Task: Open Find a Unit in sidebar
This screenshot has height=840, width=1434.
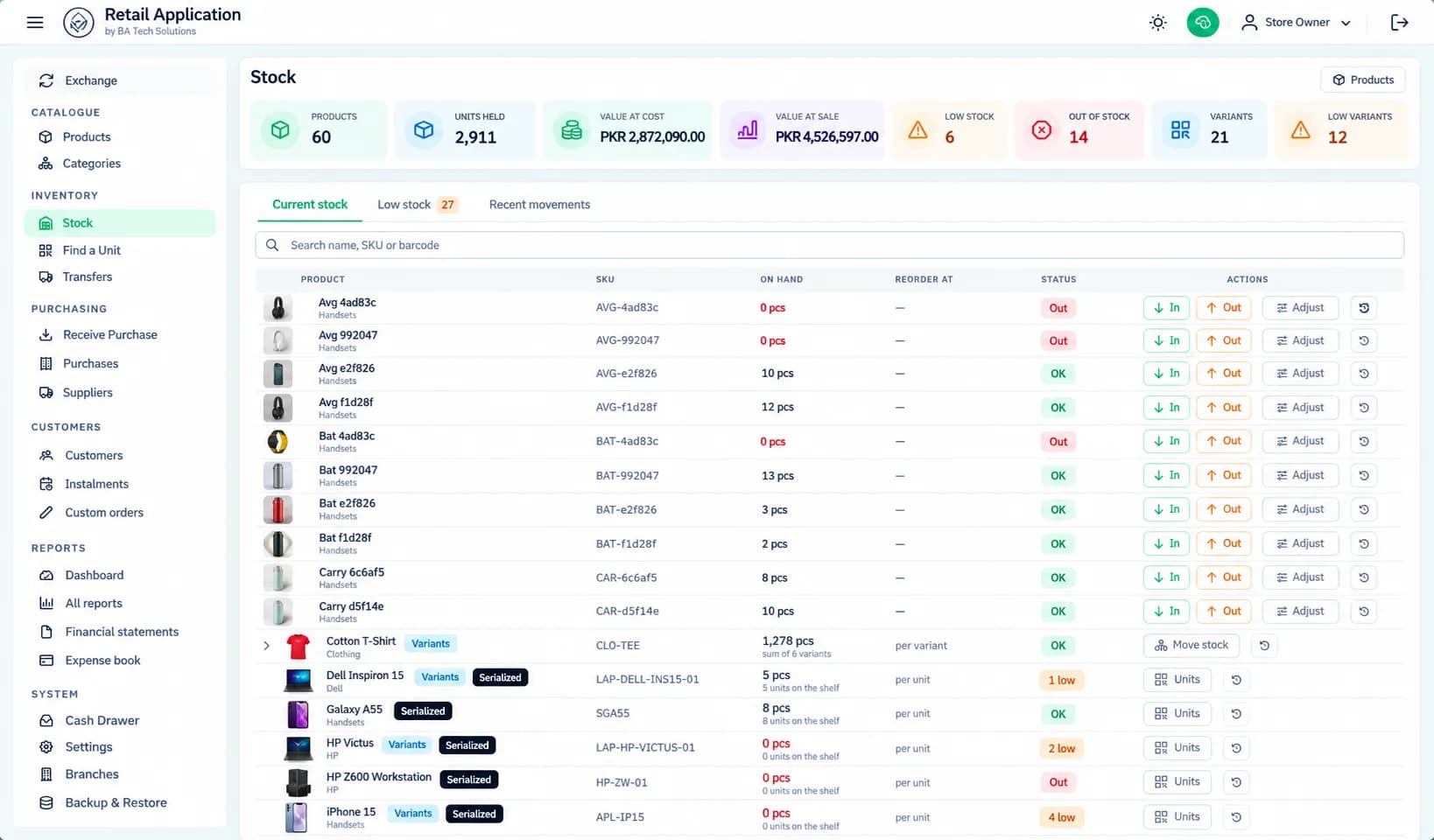Action: (120, 250)
